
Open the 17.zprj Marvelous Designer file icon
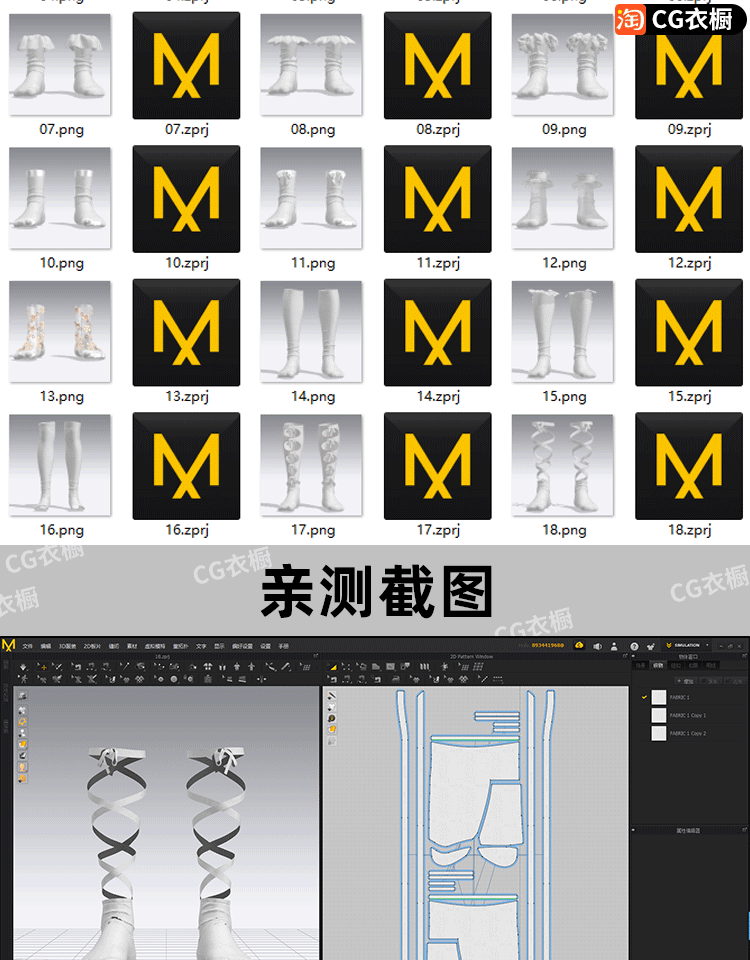[438, 466]
